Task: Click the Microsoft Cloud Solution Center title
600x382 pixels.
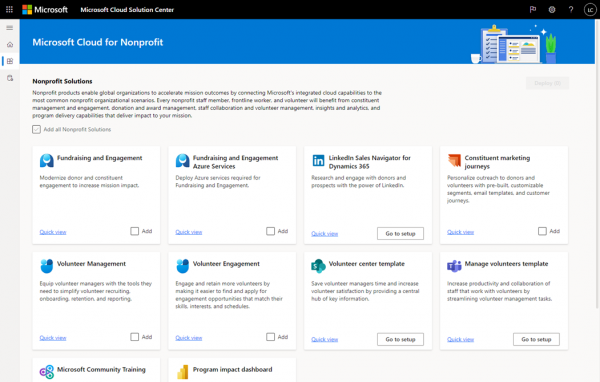Action: point(127,10)
